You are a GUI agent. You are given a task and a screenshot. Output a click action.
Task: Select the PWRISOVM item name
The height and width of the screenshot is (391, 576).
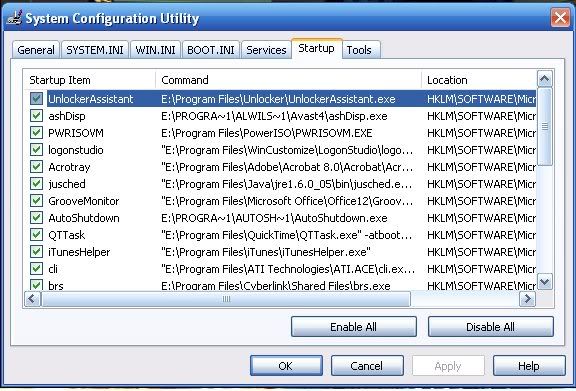(76, 133)
